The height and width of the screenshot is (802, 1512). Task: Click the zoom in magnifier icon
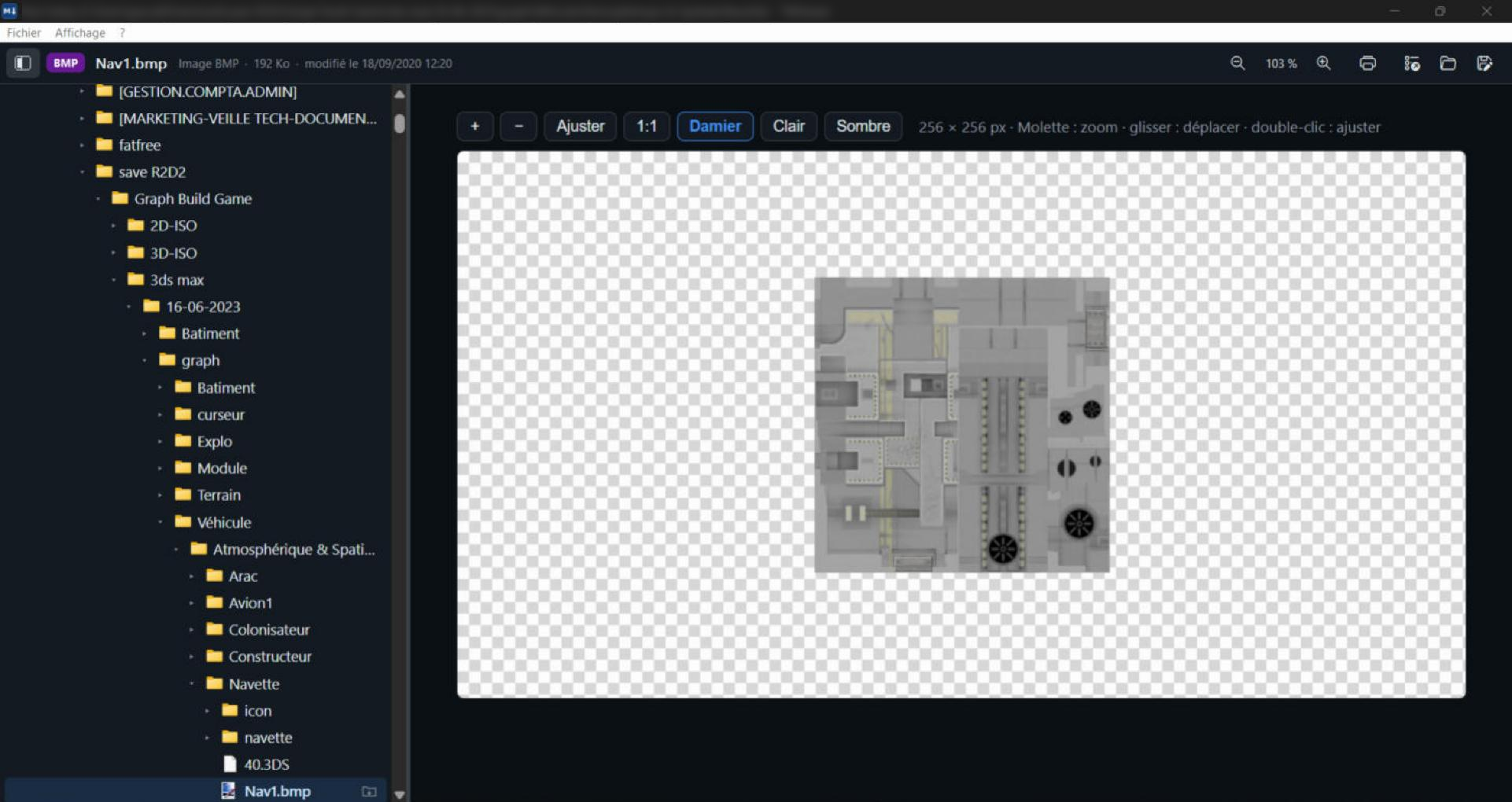[x=1324, y=63]
